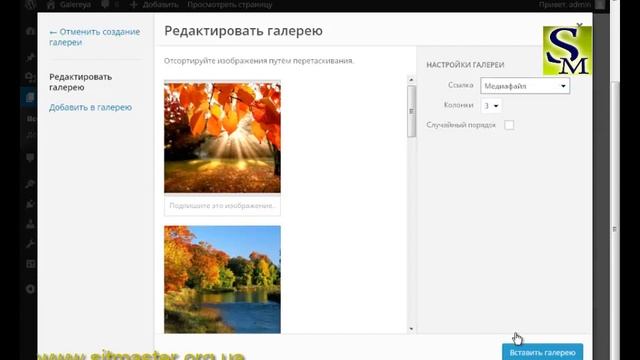Toggle the Random order checkbox
The height and width of the screenshot is (360, 640).
pyautogui.click(x=509, y=125)
